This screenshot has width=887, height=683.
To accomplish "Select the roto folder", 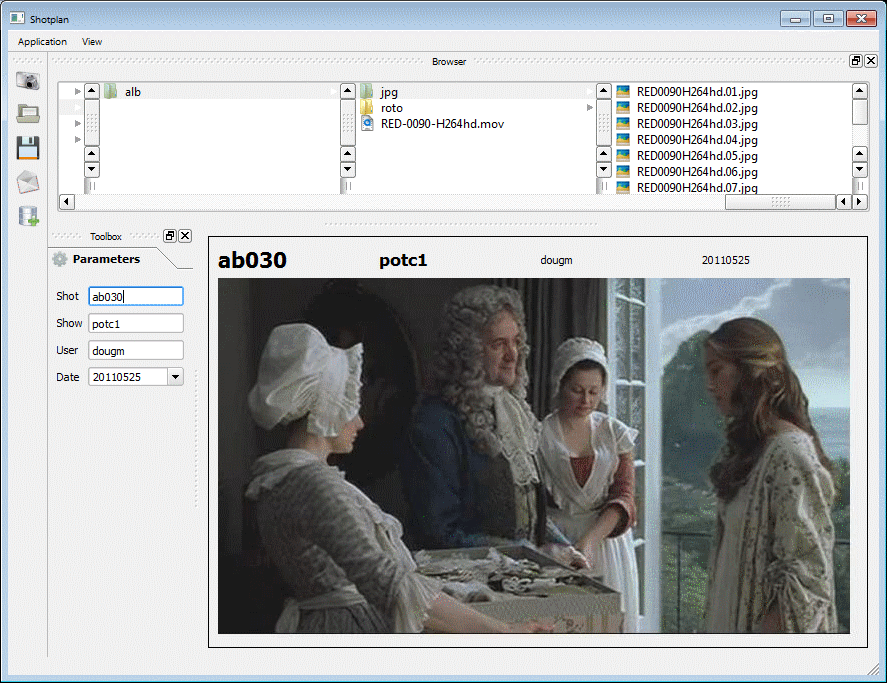I will 391,108.
